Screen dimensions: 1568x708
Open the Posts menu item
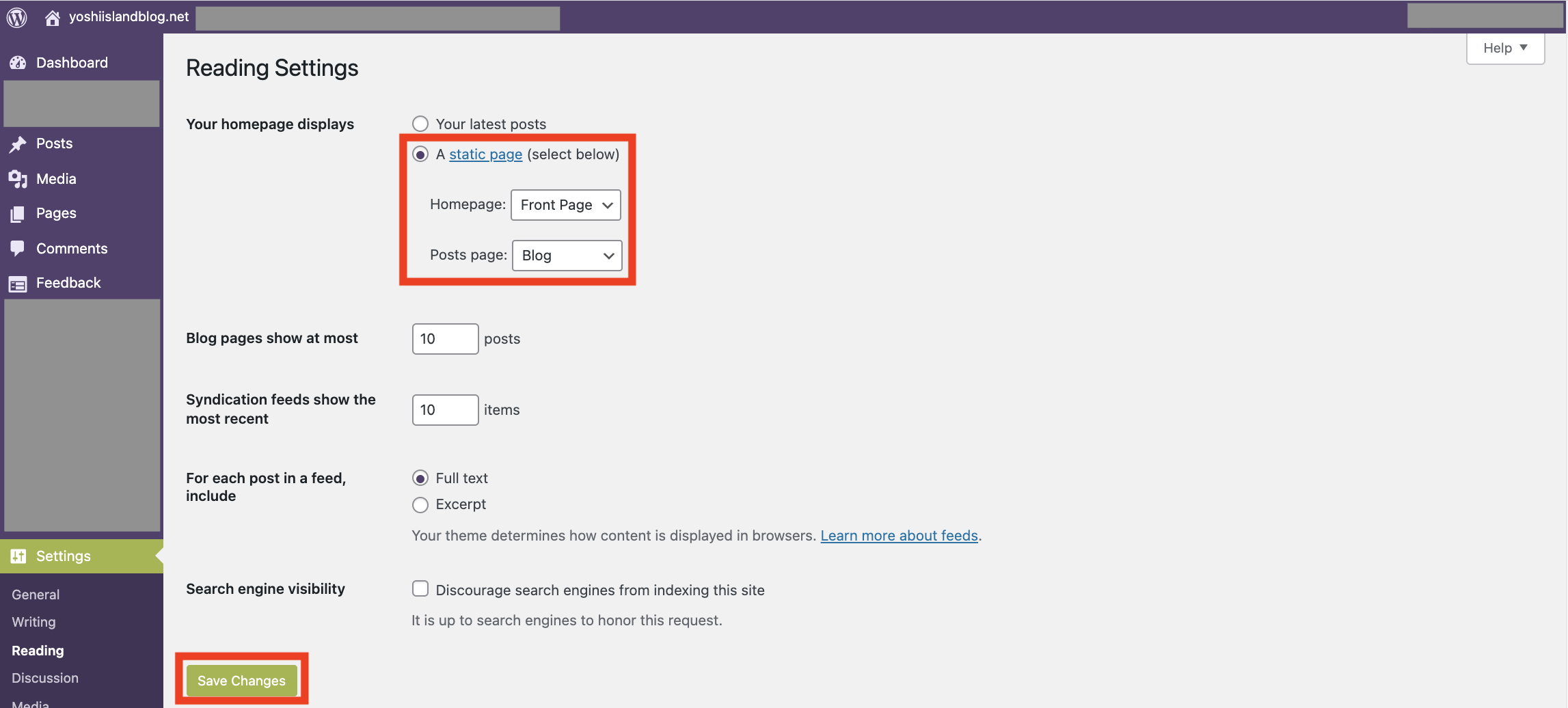tap(54, 144)
